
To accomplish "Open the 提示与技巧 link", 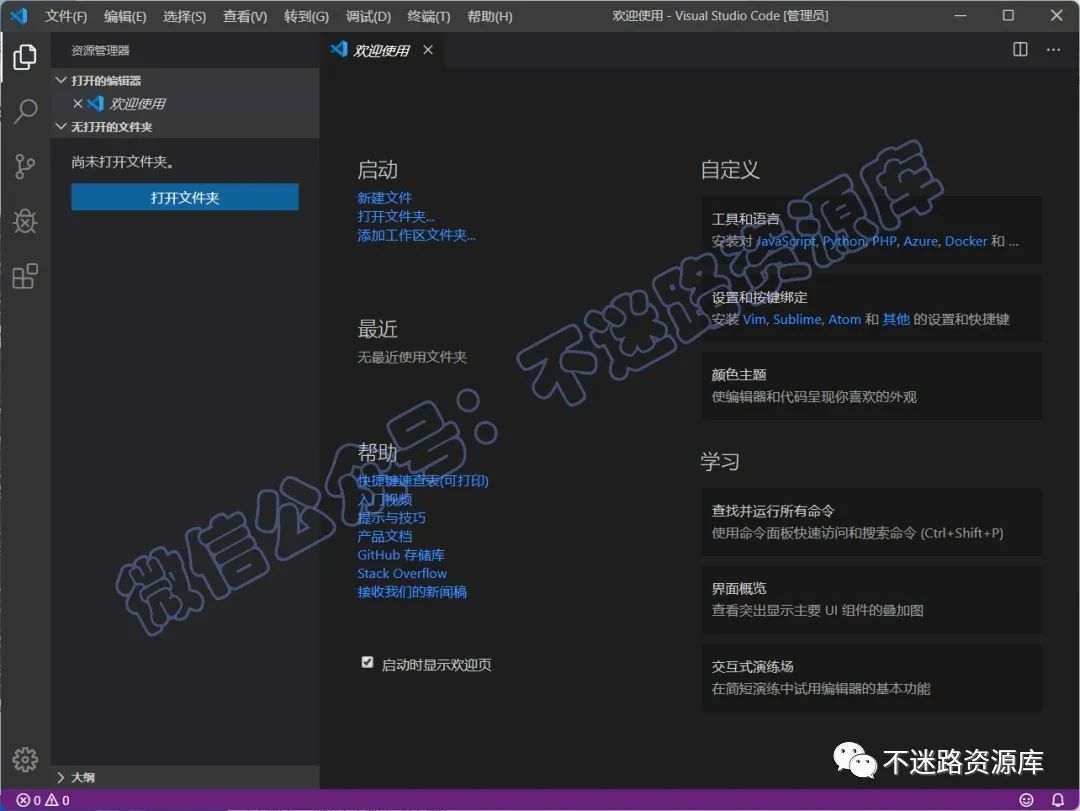I will pos(391,517).
